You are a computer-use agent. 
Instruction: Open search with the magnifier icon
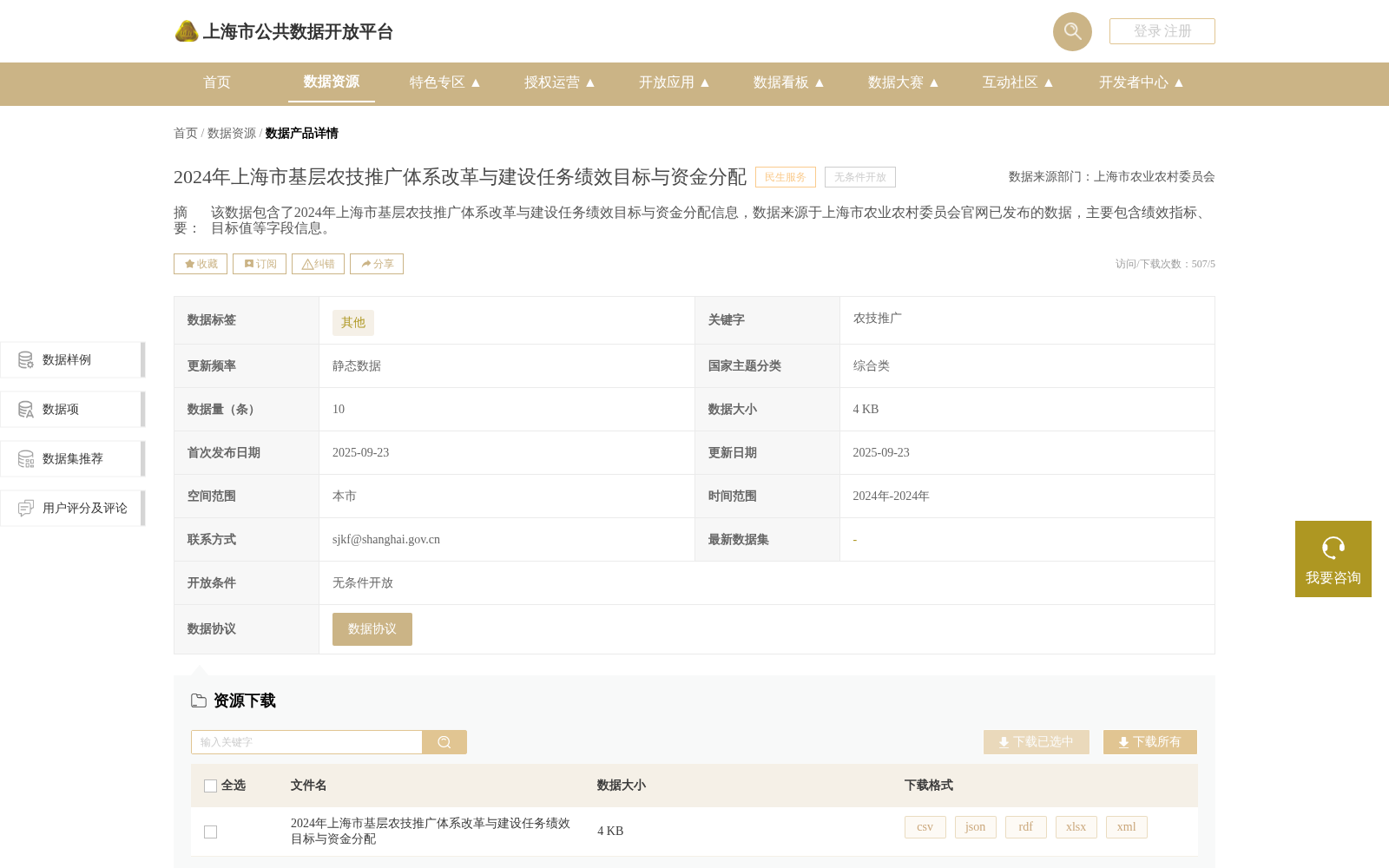coord(1072,31)
